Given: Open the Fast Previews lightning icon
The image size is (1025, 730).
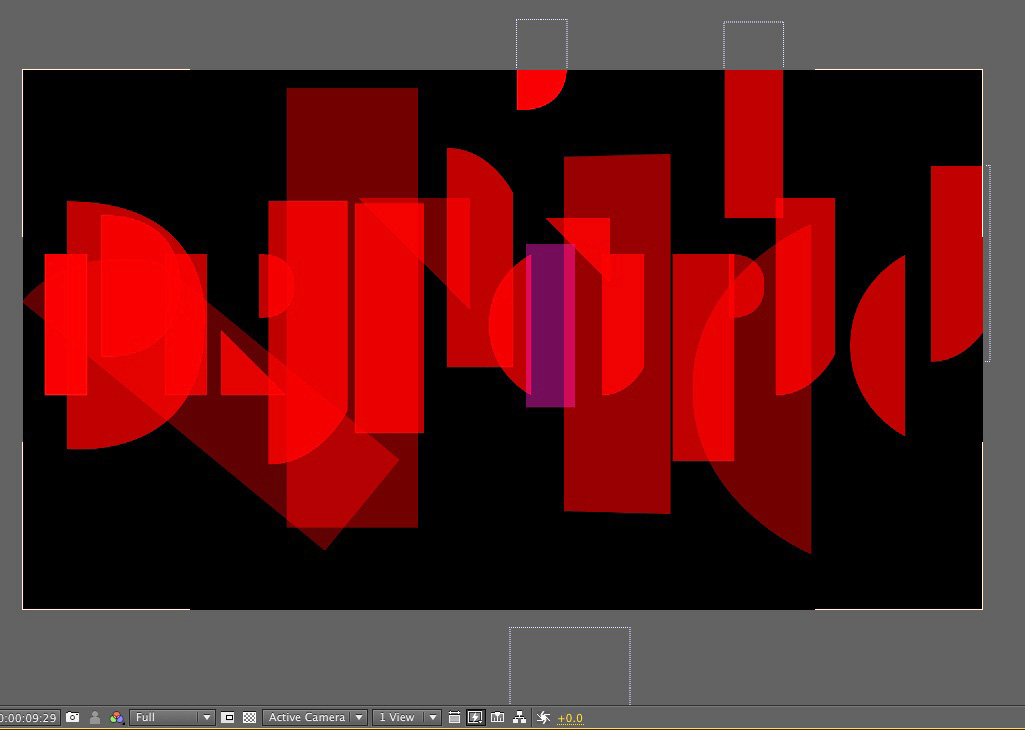Looking at the screenshot, I should [x=475, y=718].
